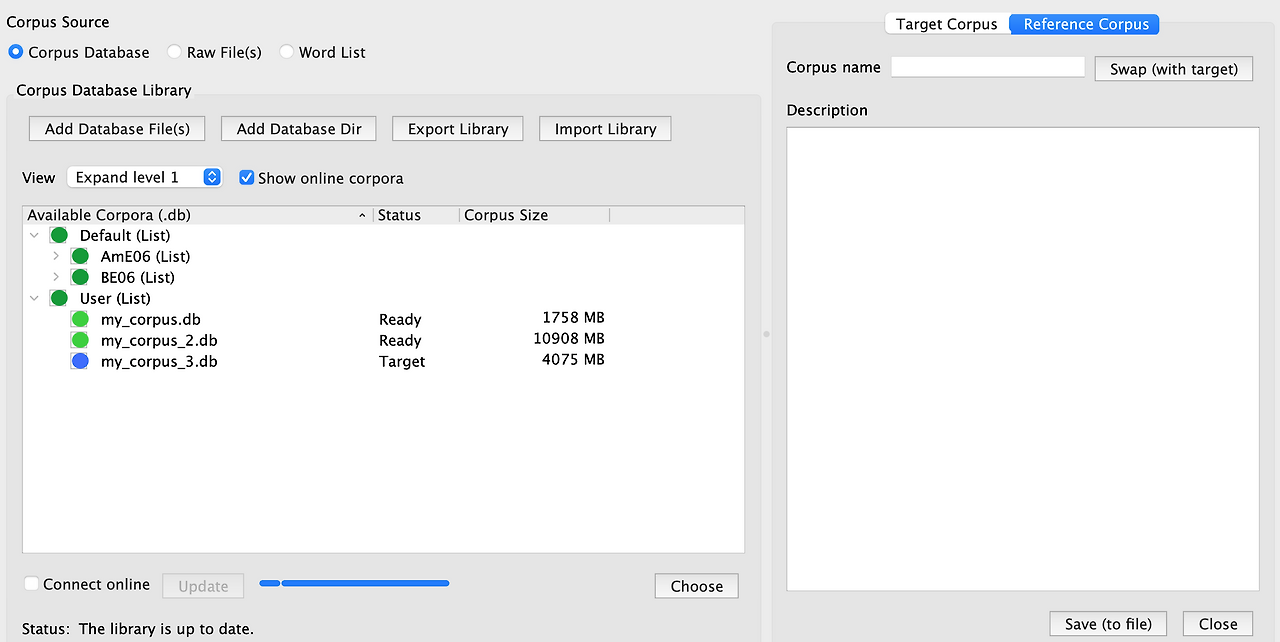Click the green status dot for Default (List)
1280x642 pixels.
point(59,235)
